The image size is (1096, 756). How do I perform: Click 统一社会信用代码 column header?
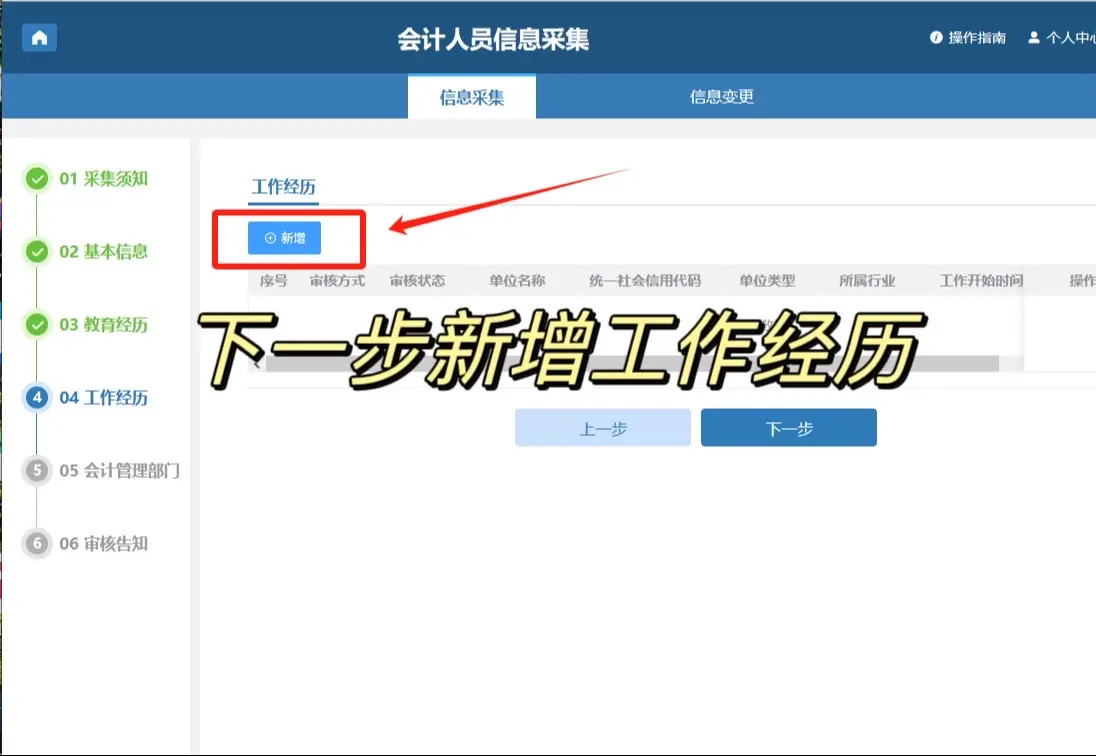click(644, 281)
